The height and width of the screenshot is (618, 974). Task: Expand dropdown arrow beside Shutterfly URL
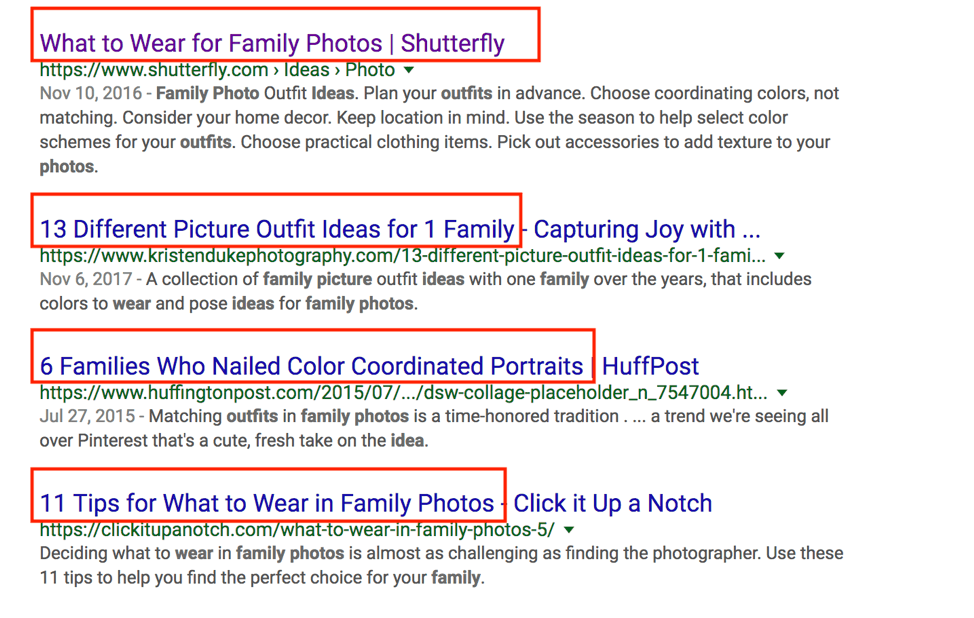coord(408,71)
